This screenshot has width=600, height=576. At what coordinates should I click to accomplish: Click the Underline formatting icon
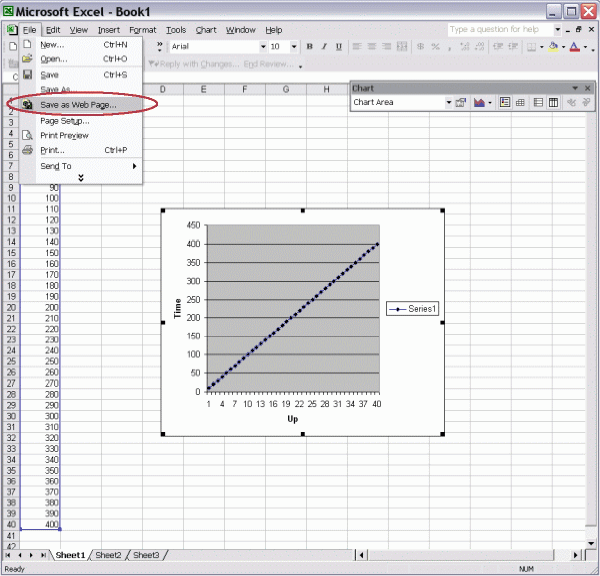(339, 47)
